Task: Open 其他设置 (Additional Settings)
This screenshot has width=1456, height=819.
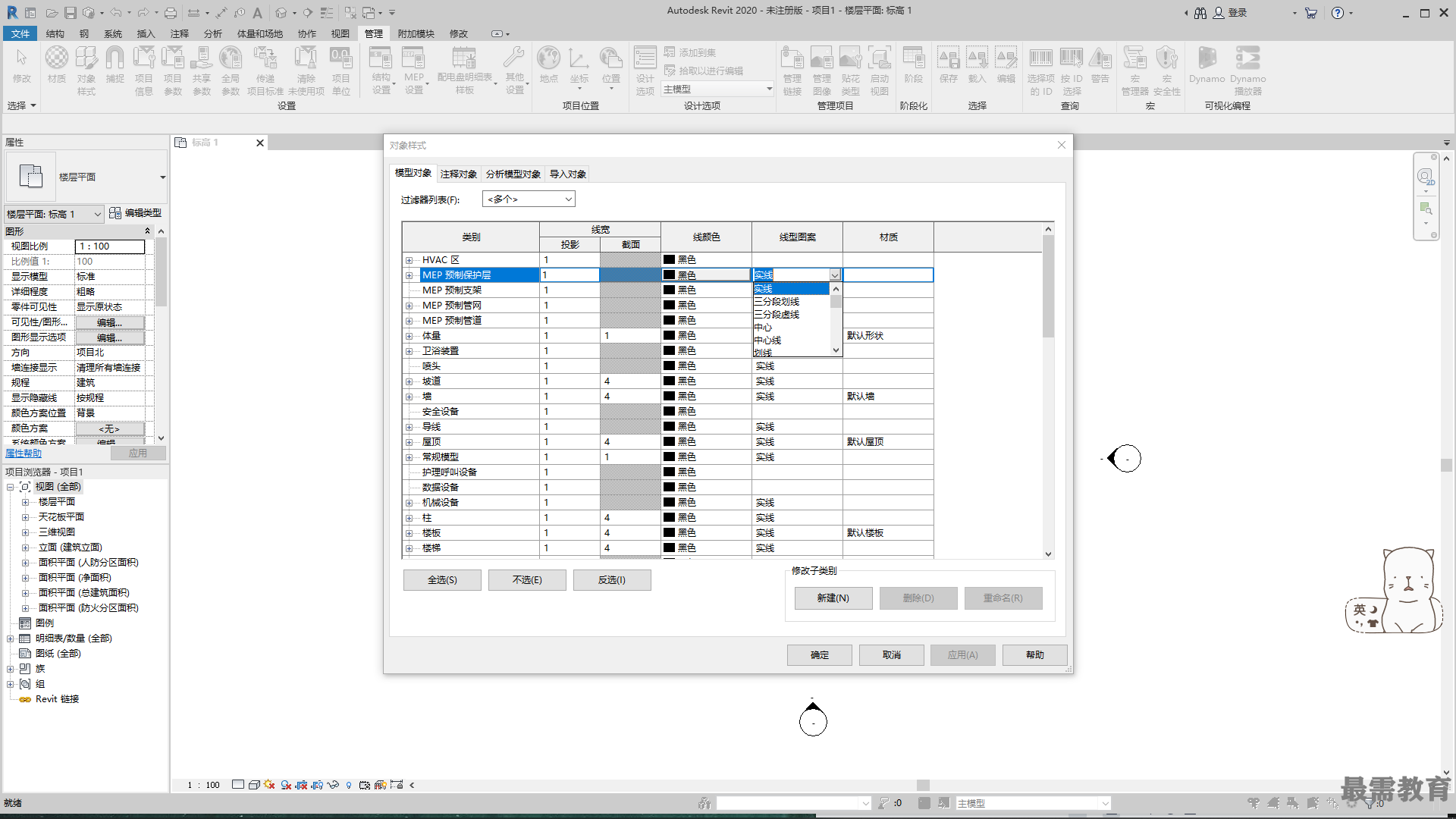Action: 515,70
